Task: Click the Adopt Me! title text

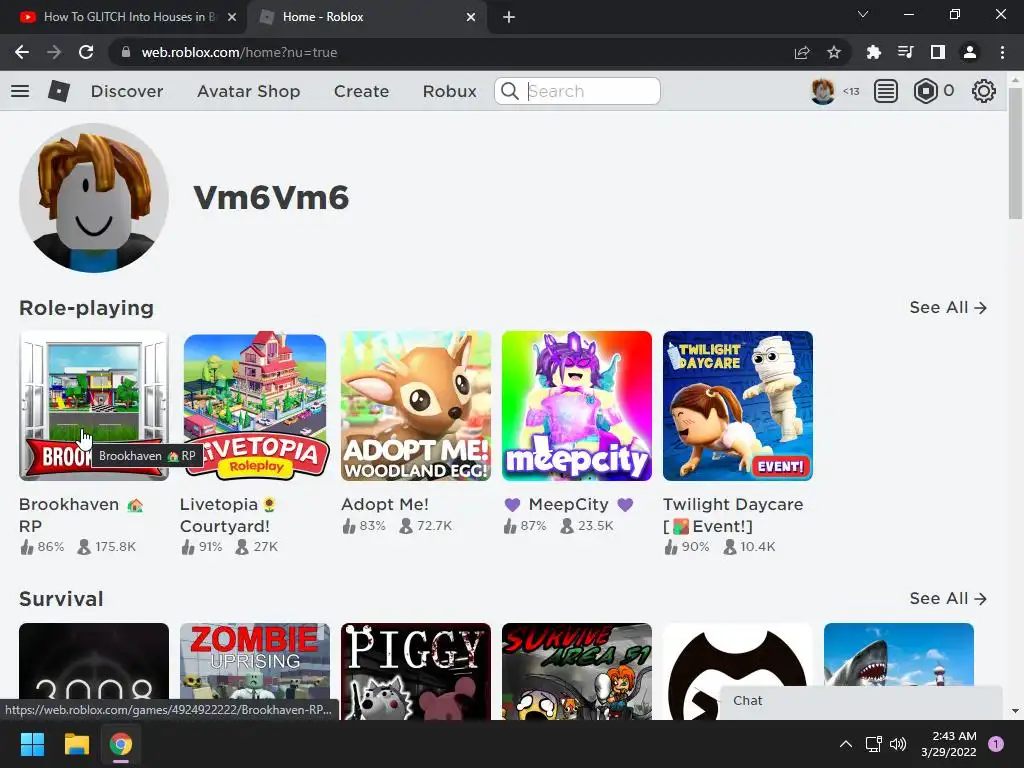Action: (x=385, y=504)
